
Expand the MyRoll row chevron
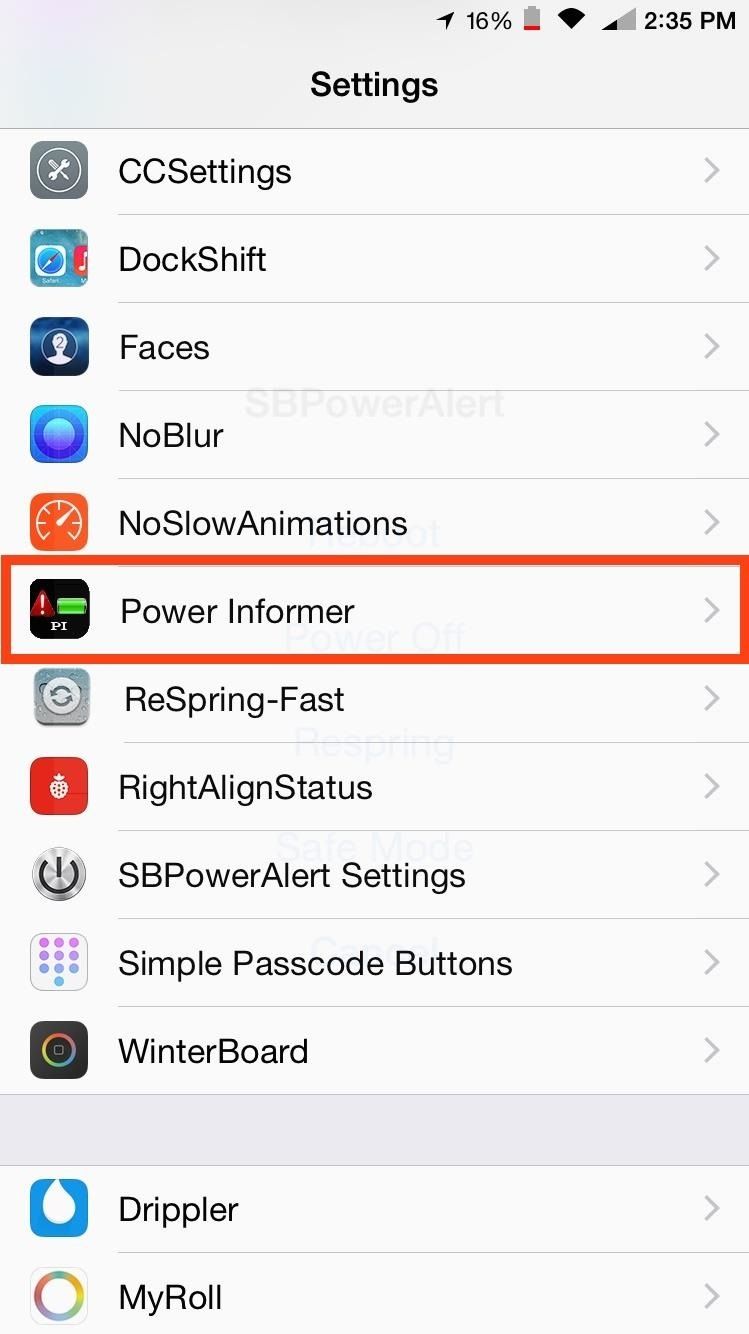(x=712, y=1297)
